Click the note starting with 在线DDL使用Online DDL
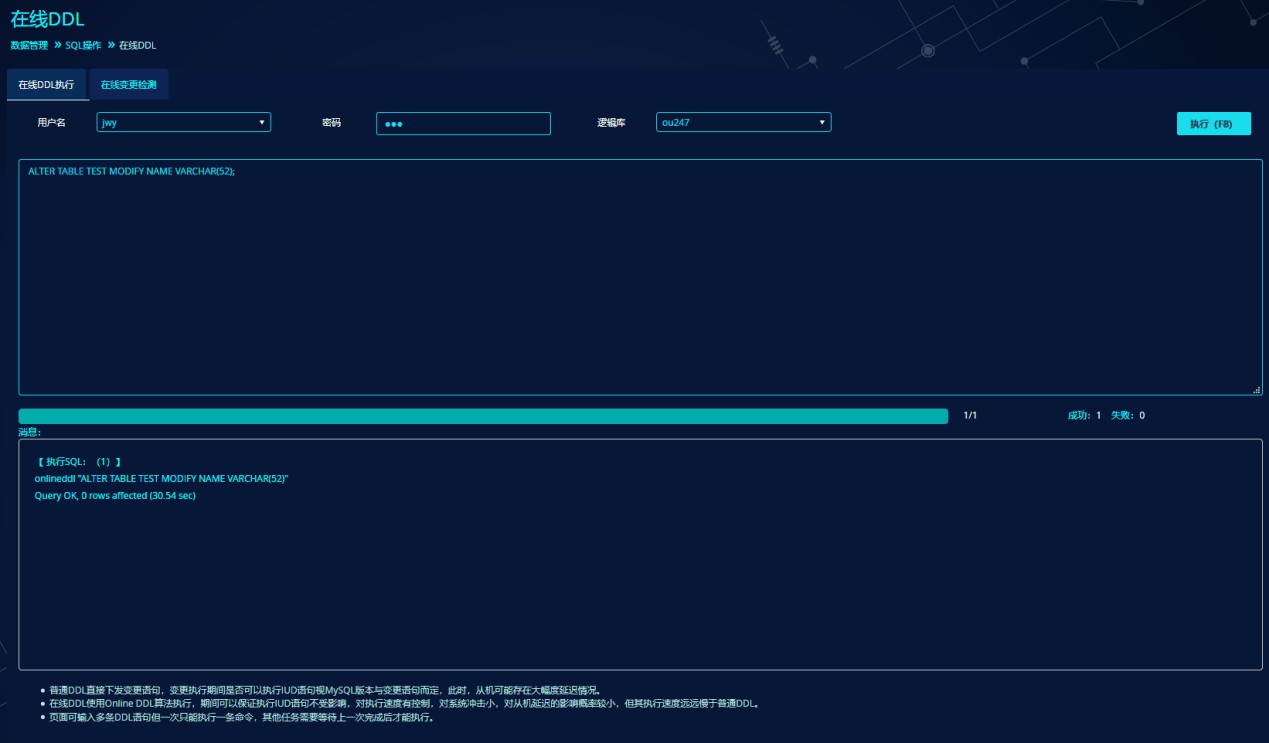This screenshot has width=1269, height=743. (x=404, y=704)
